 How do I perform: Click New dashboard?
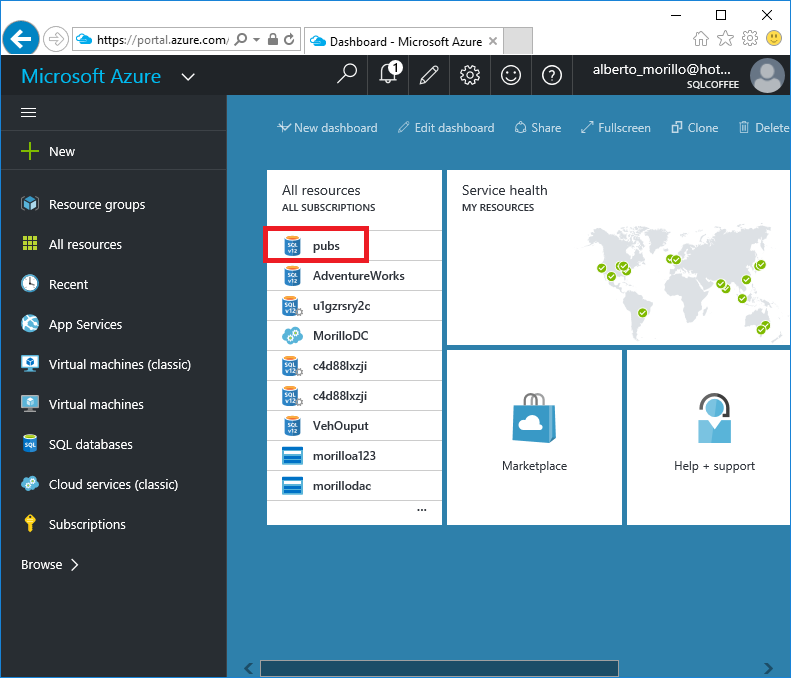(327, 128)
